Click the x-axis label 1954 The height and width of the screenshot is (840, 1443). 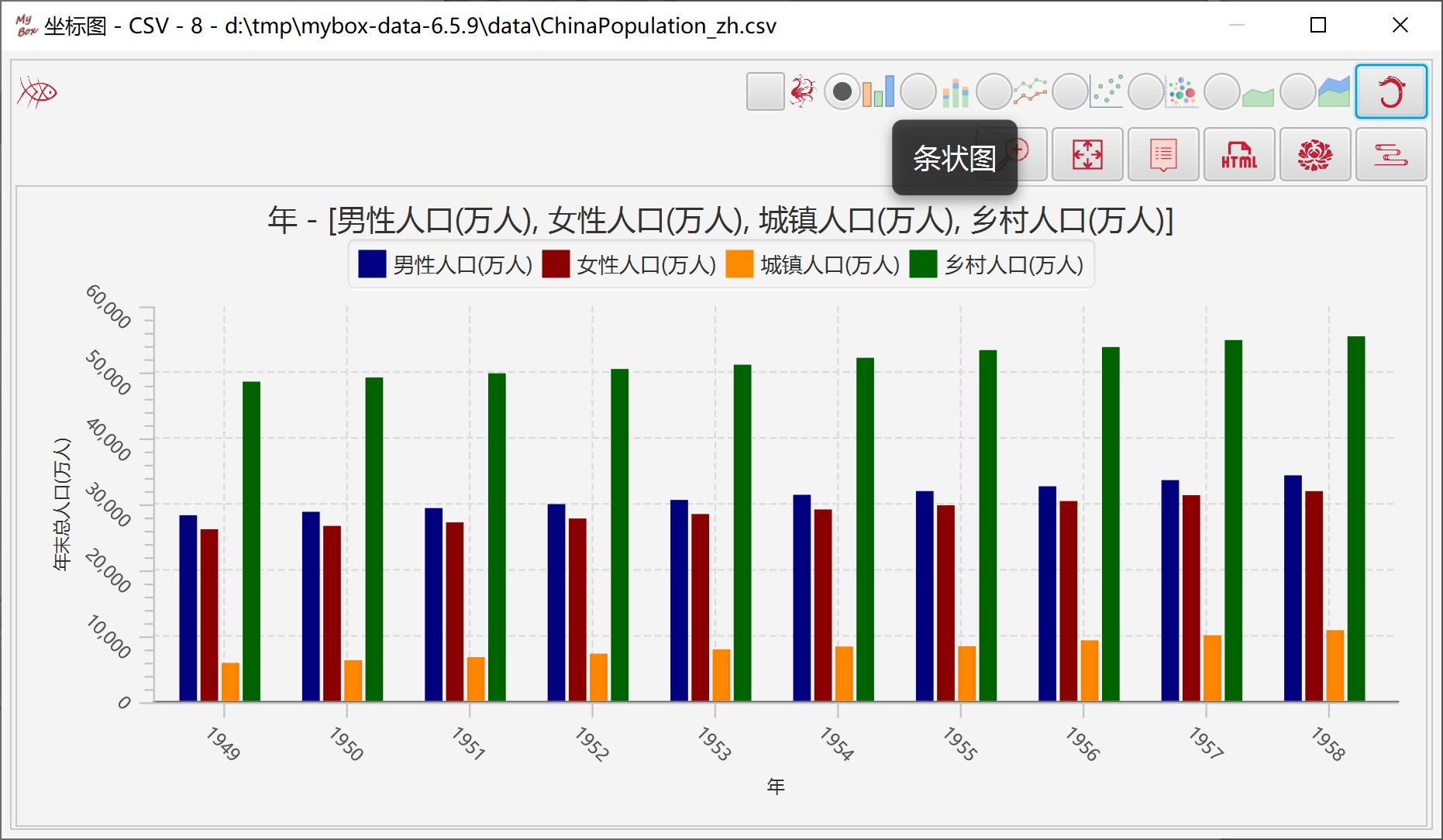(837, 743)
